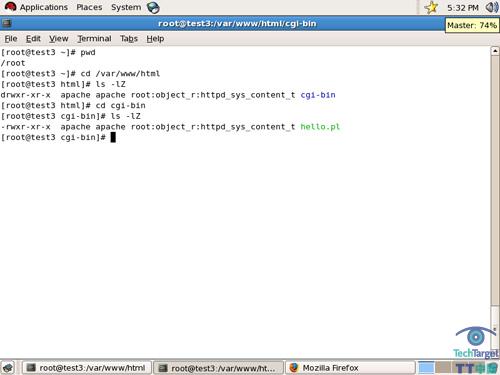
Task: Open the Places menu in top panel
Action: pyautogui.click(x=89, y=7)
